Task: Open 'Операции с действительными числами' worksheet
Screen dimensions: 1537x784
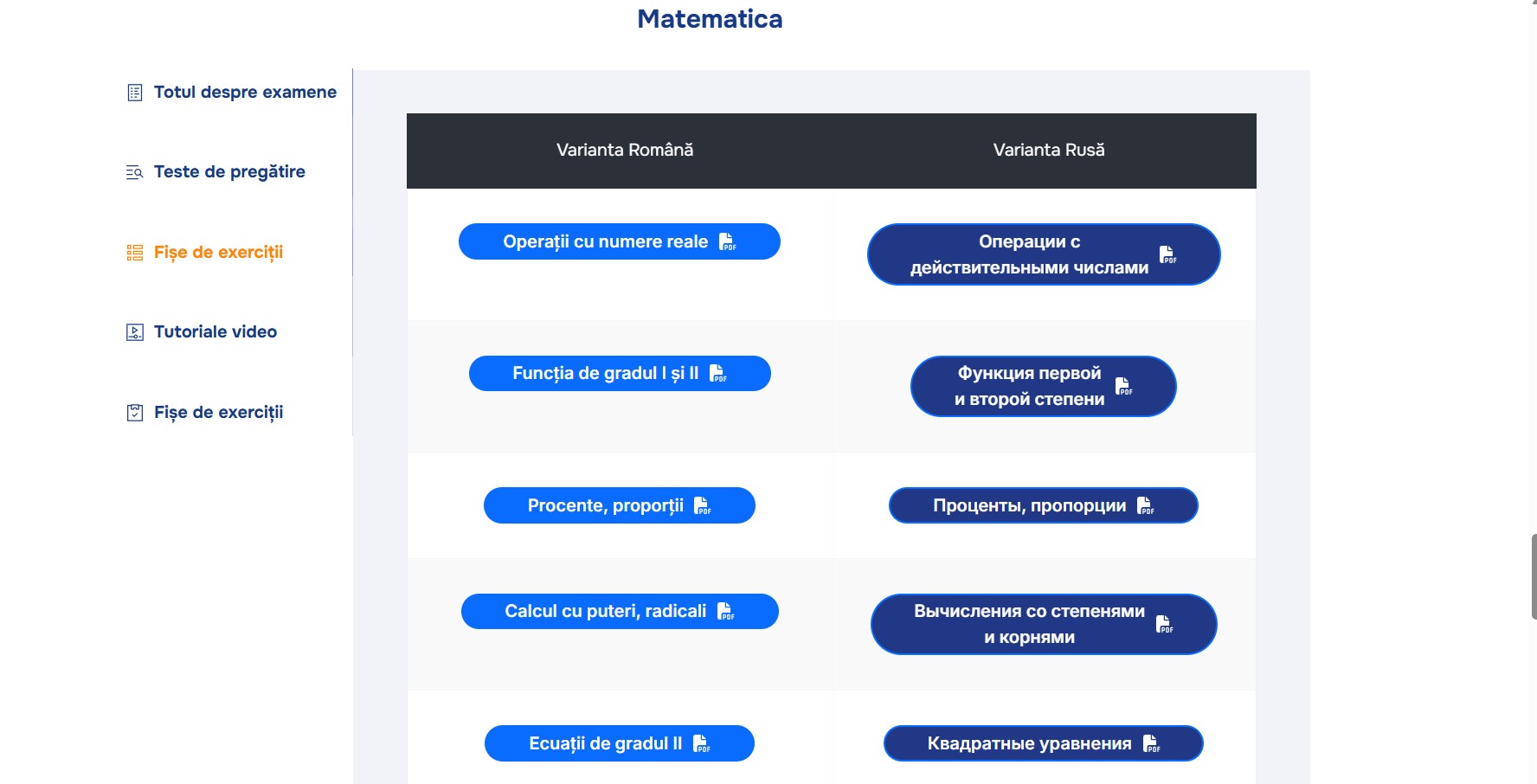Action: click(1043, 254)
